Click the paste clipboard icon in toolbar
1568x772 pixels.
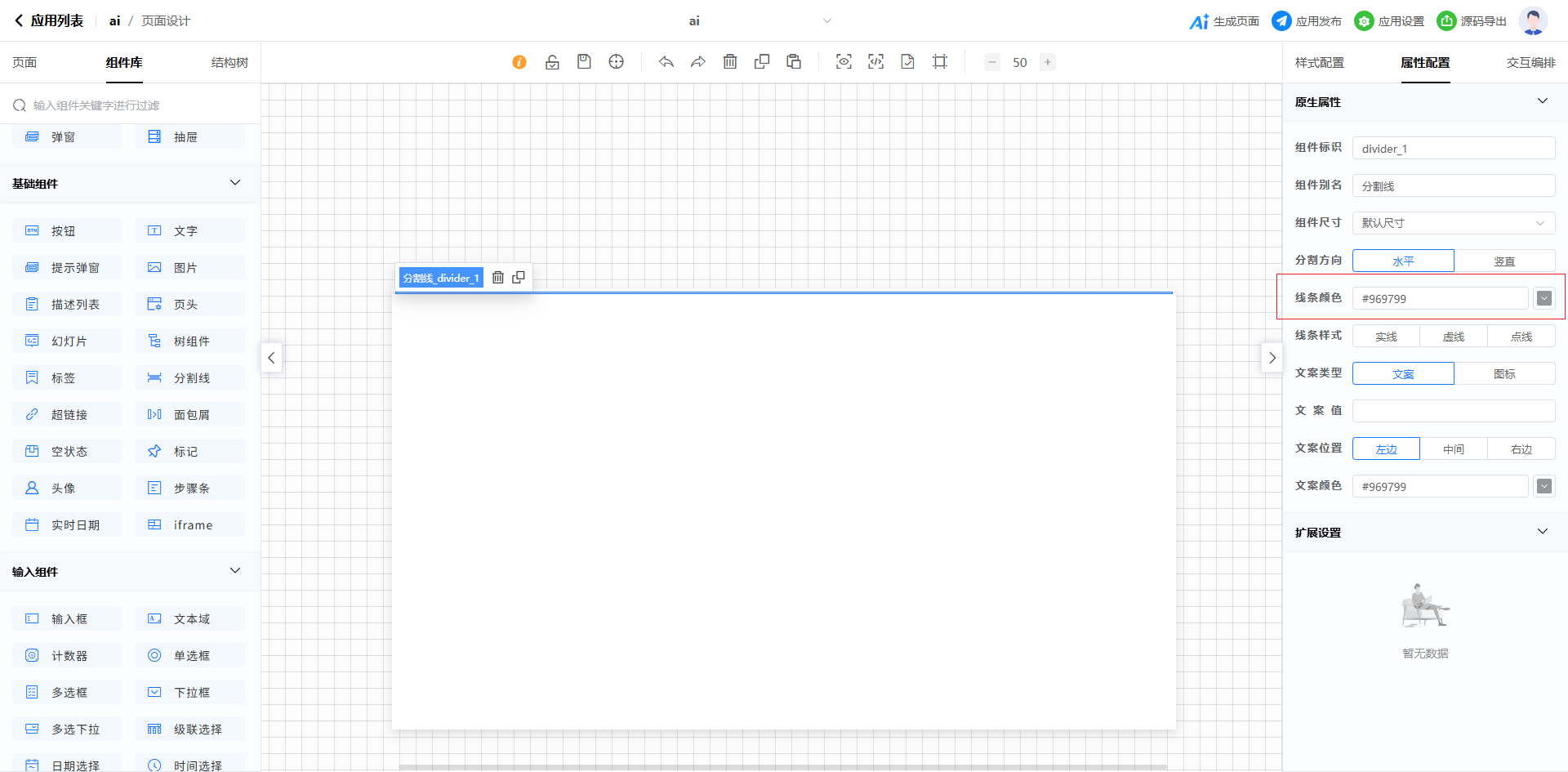point(794,62)
